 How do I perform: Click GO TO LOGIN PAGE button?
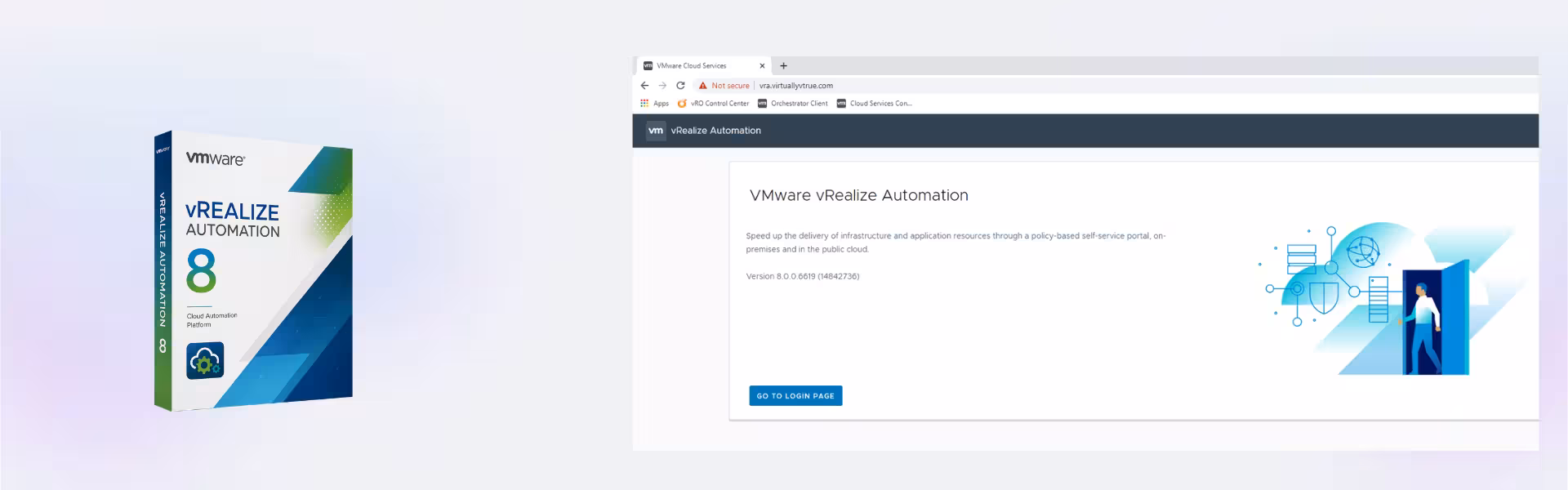point(795,396)
